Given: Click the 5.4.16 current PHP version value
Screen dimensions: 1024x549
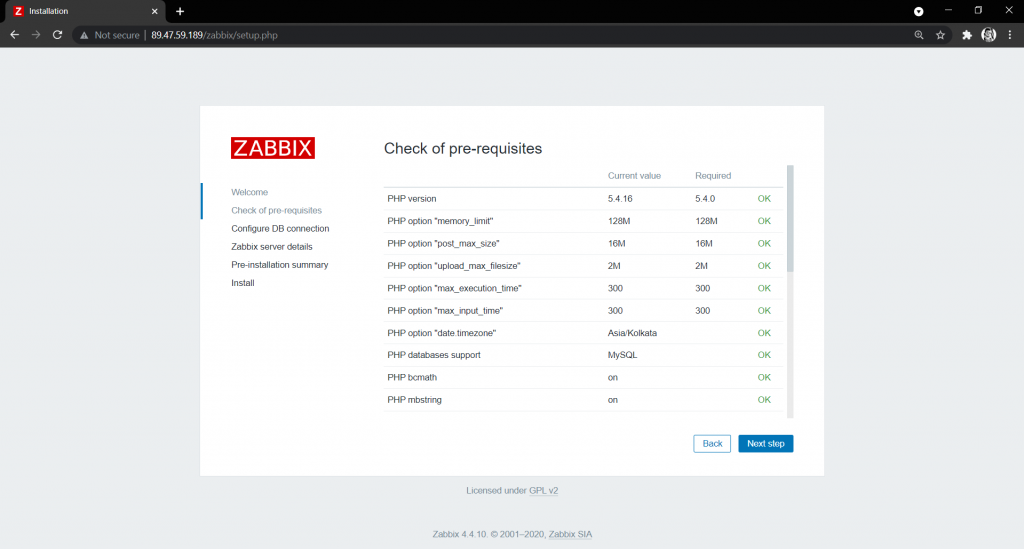Looking at the screenshot, I should click(620, 198).
